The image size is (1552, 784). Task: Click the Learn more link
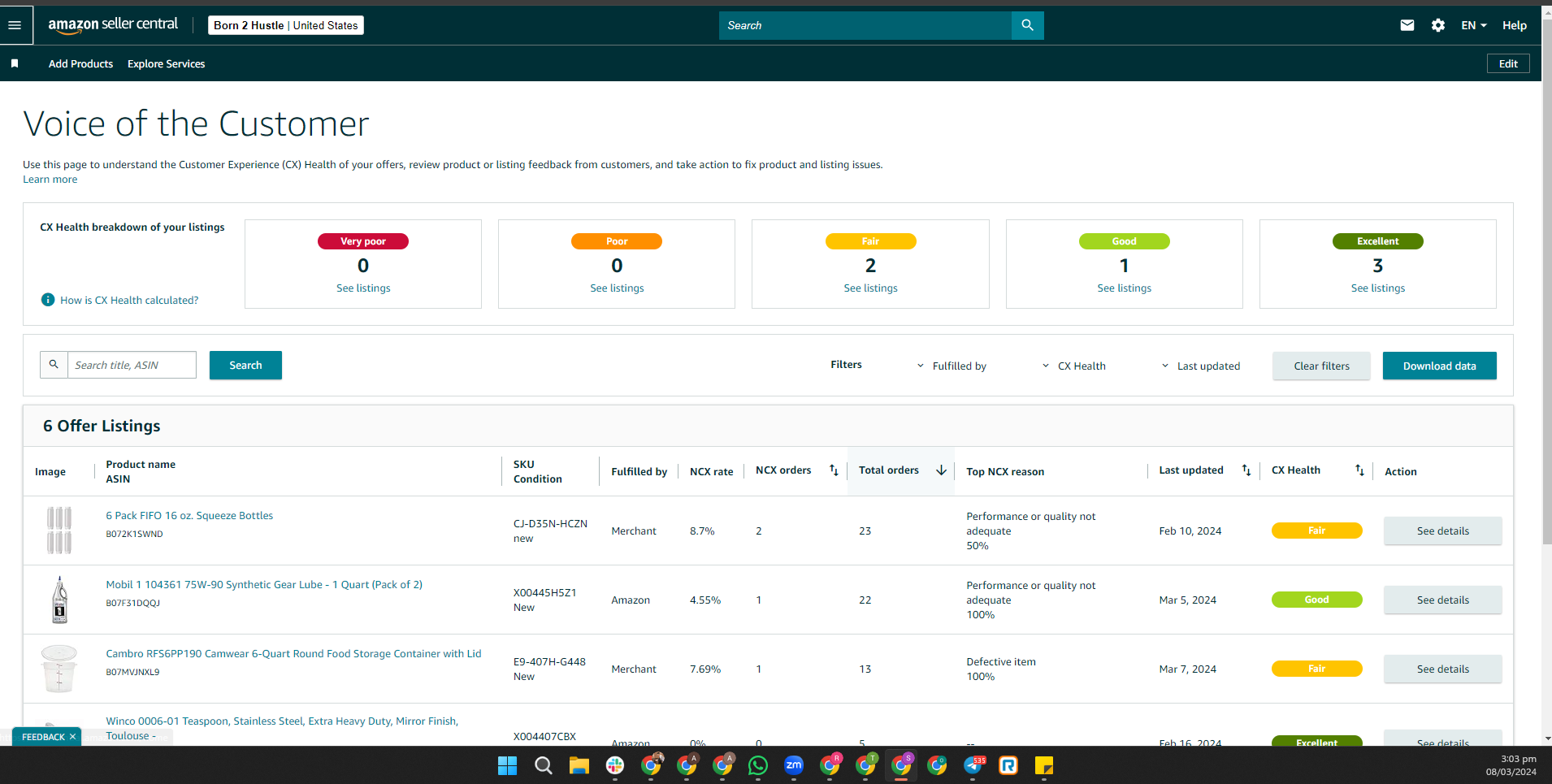(50, 180)
